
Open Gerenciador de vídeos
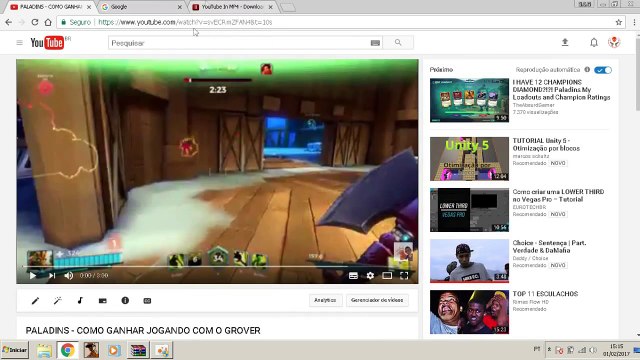[377, 300]
